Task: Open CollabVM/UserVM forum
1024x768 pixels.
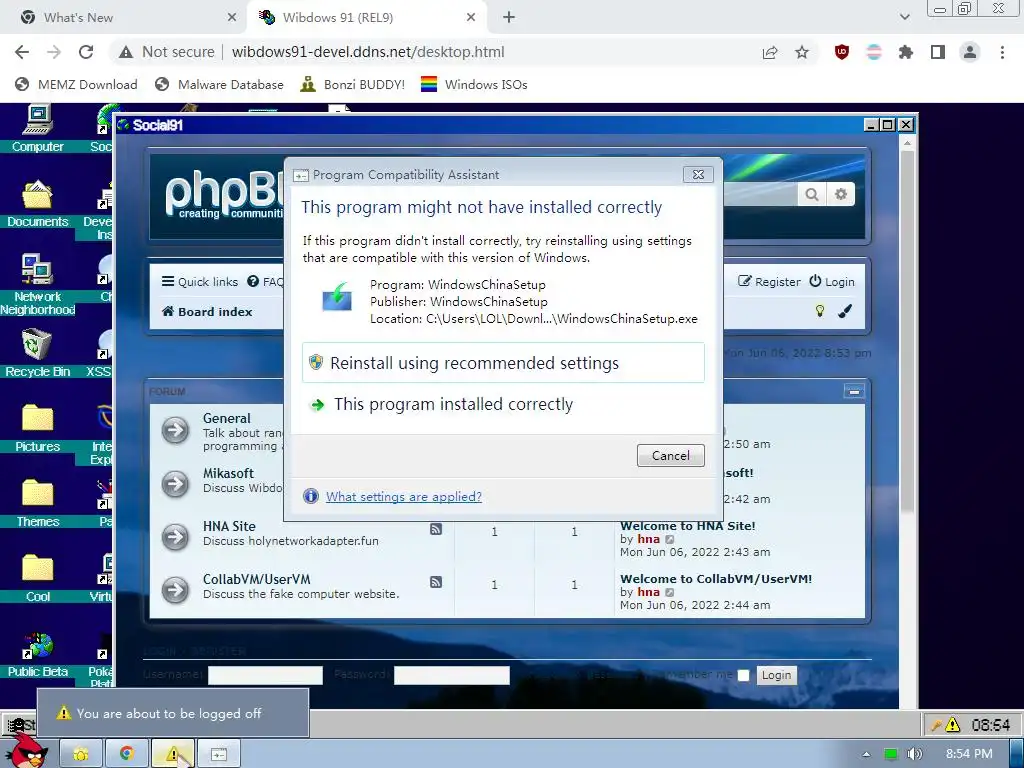Action: coord(257,579)
